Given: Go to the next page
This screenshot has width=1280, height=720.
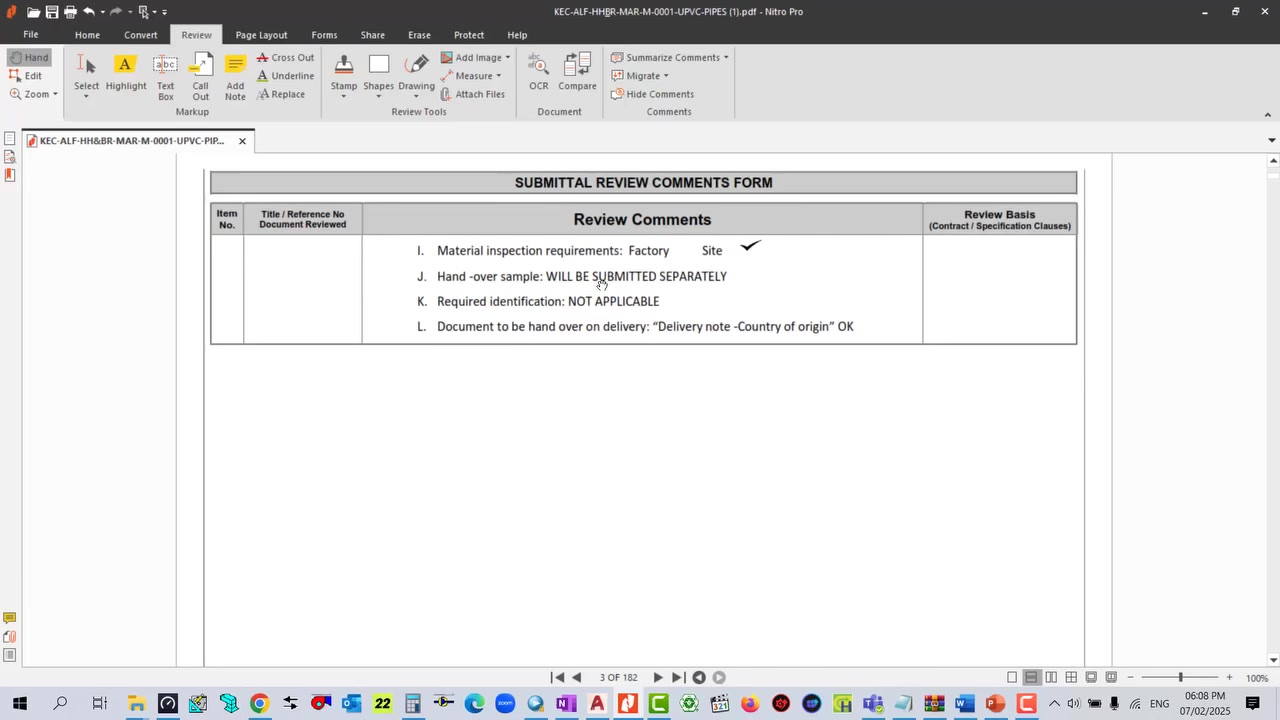Looking at the screenshot, I should [x=658, y=678].
